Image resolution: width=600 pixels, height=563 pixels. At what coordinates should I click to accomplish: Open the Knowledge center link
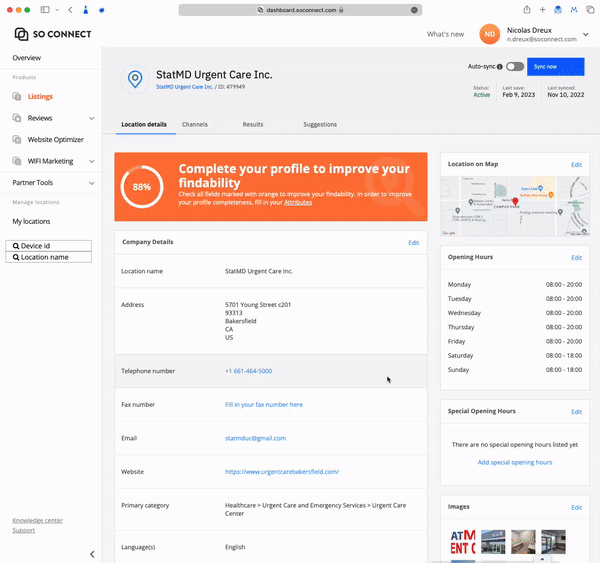pyautogui.click(x=38, y=521)
